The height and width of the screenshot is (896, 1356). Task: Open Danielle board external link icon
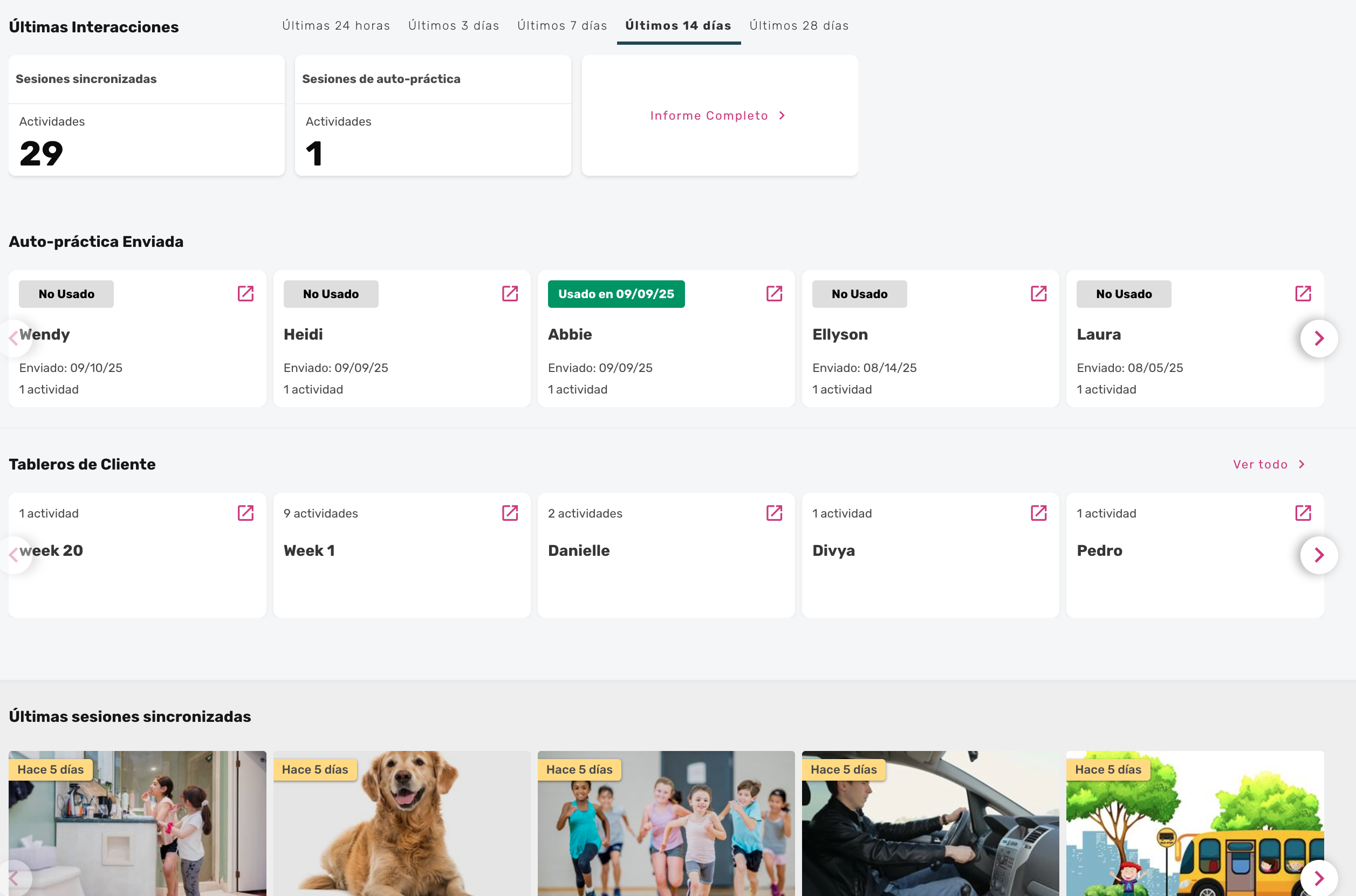click(x=774, y=513)
